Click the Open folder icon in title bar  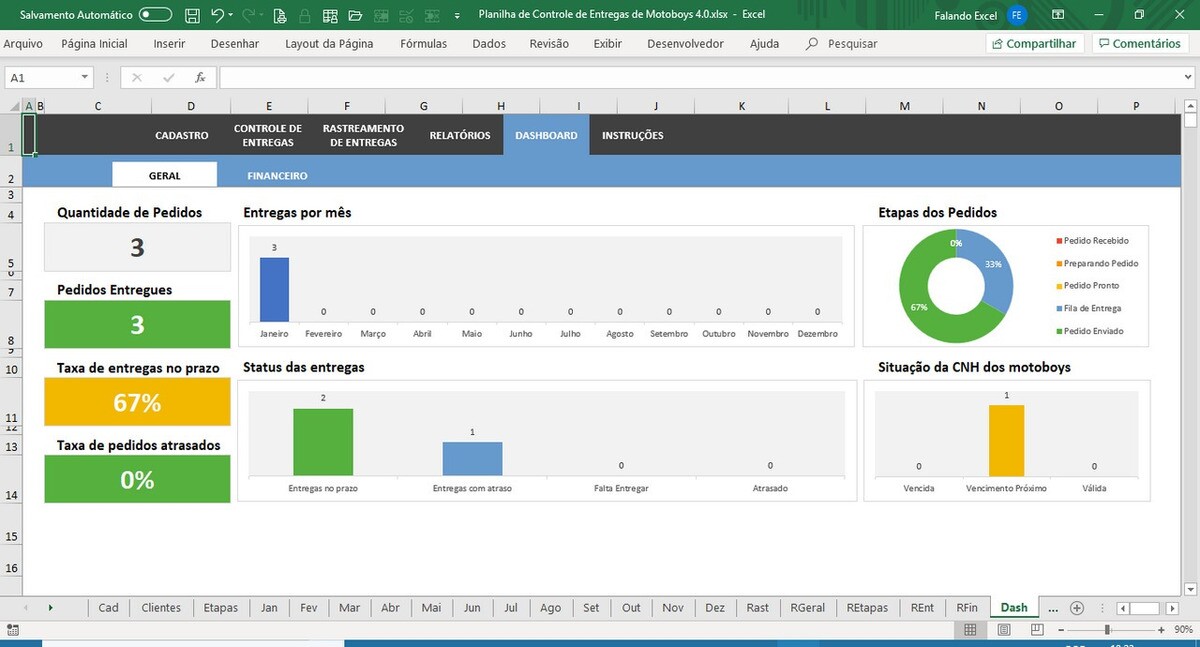click(355, 15)
